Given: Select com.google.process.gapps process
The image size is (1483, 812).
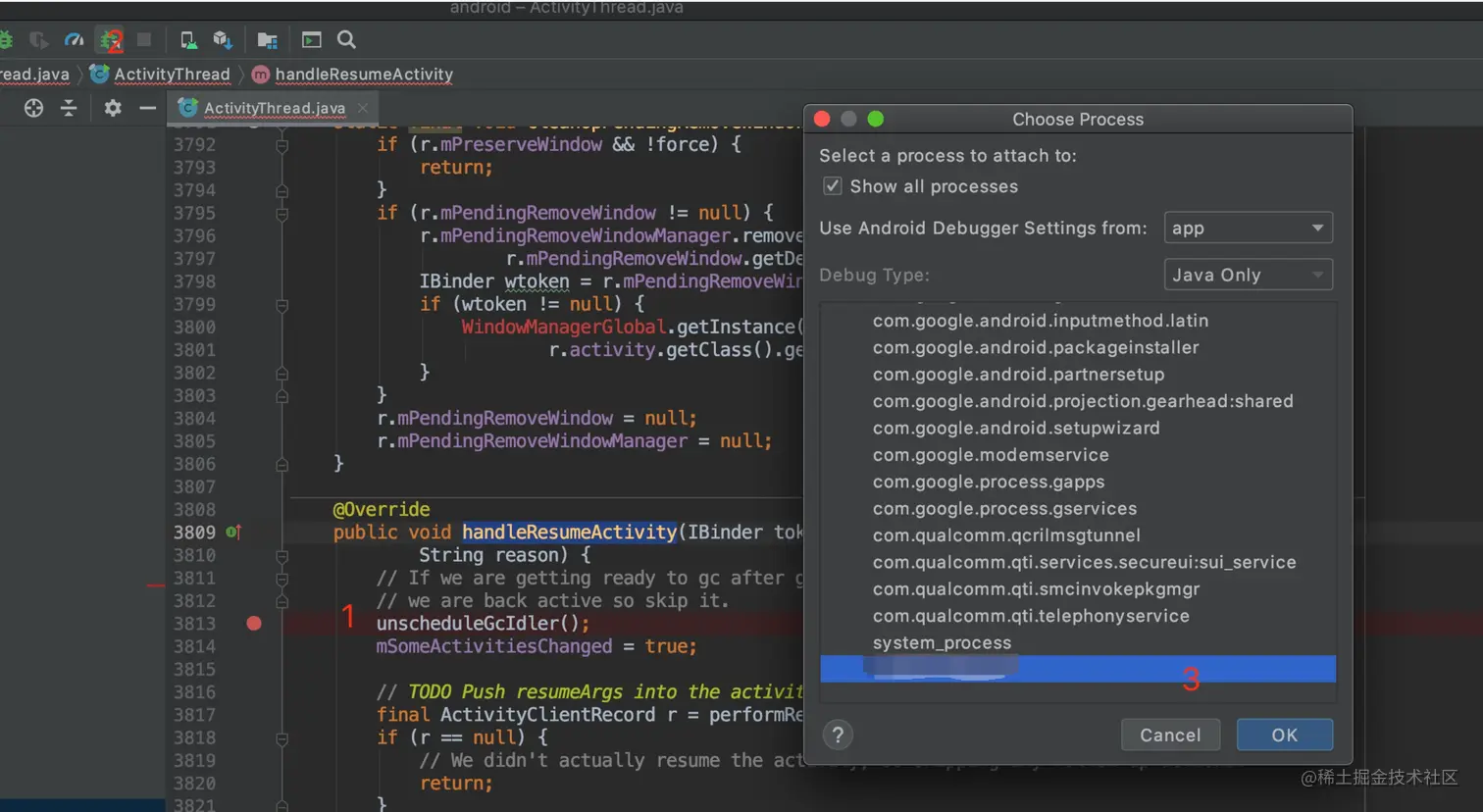Looking at the screenshot, I should click(1078, 482).
